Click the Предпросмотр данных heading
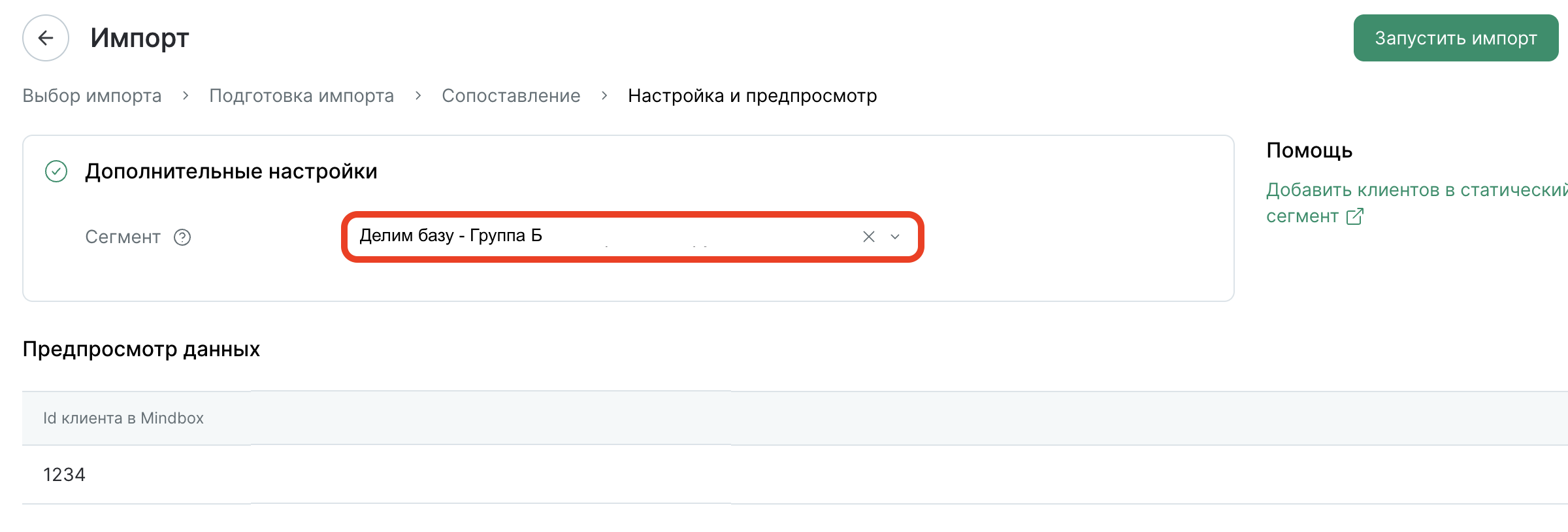 pyautogui.click(x=141, y=349)
